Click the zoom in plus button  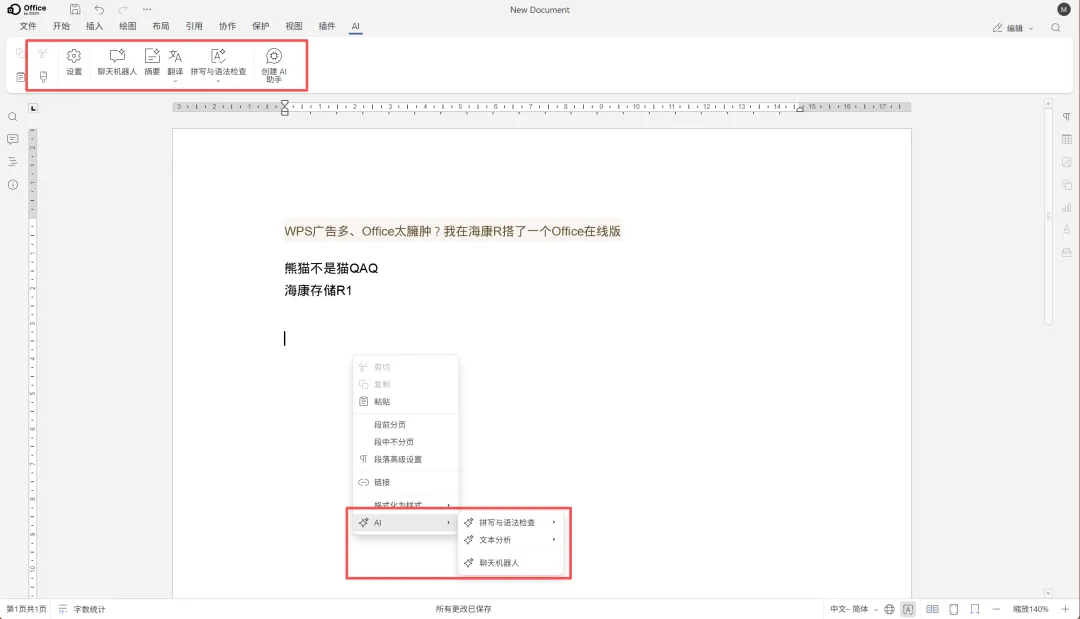1065,609
